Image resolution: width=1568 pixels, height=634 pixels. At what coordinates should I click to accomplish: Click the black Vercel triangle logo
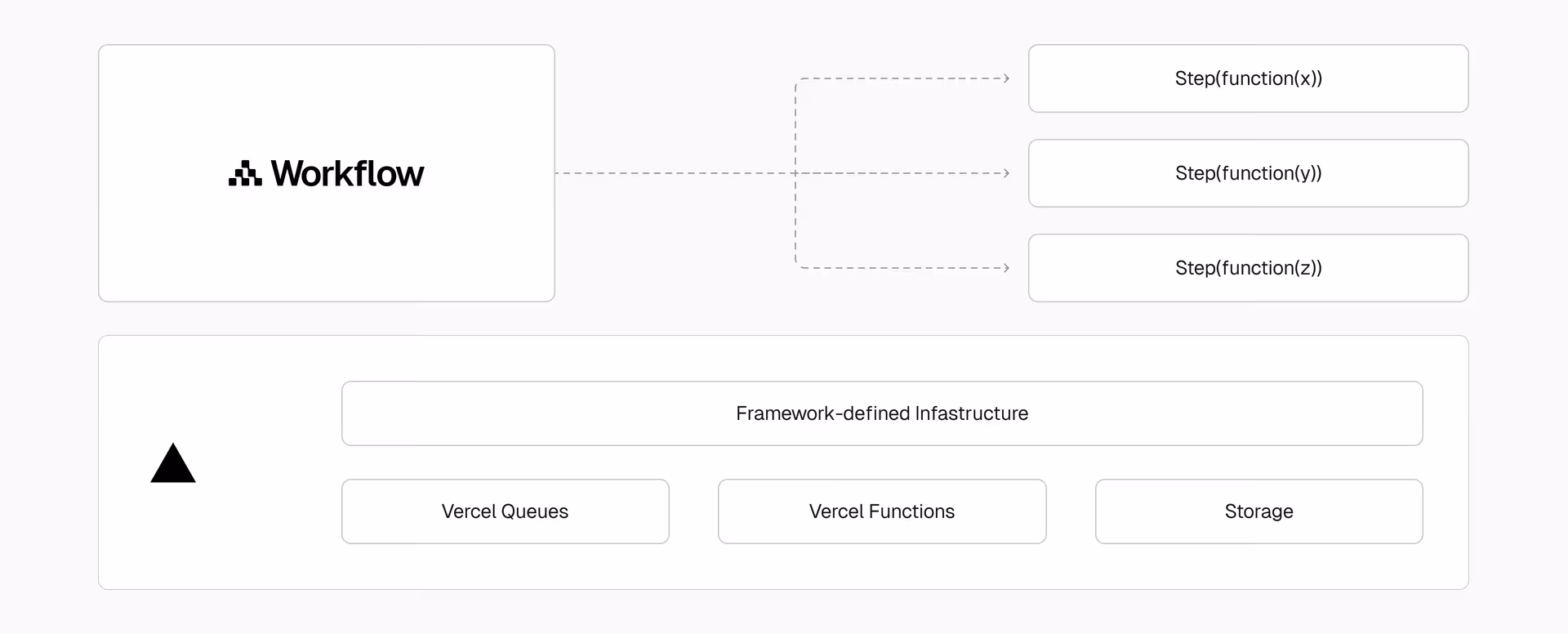click(x=173, y=465)
